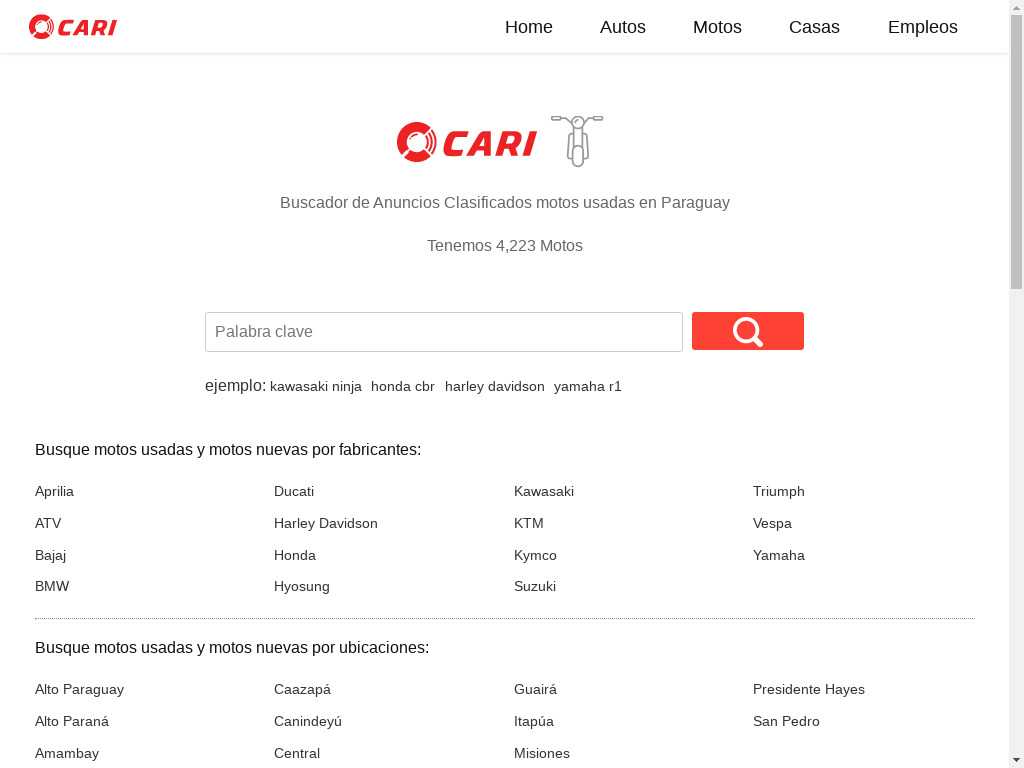Open the Empleos menu item
This screenshot has width=1024, height=768.
(x=922, y=27)
